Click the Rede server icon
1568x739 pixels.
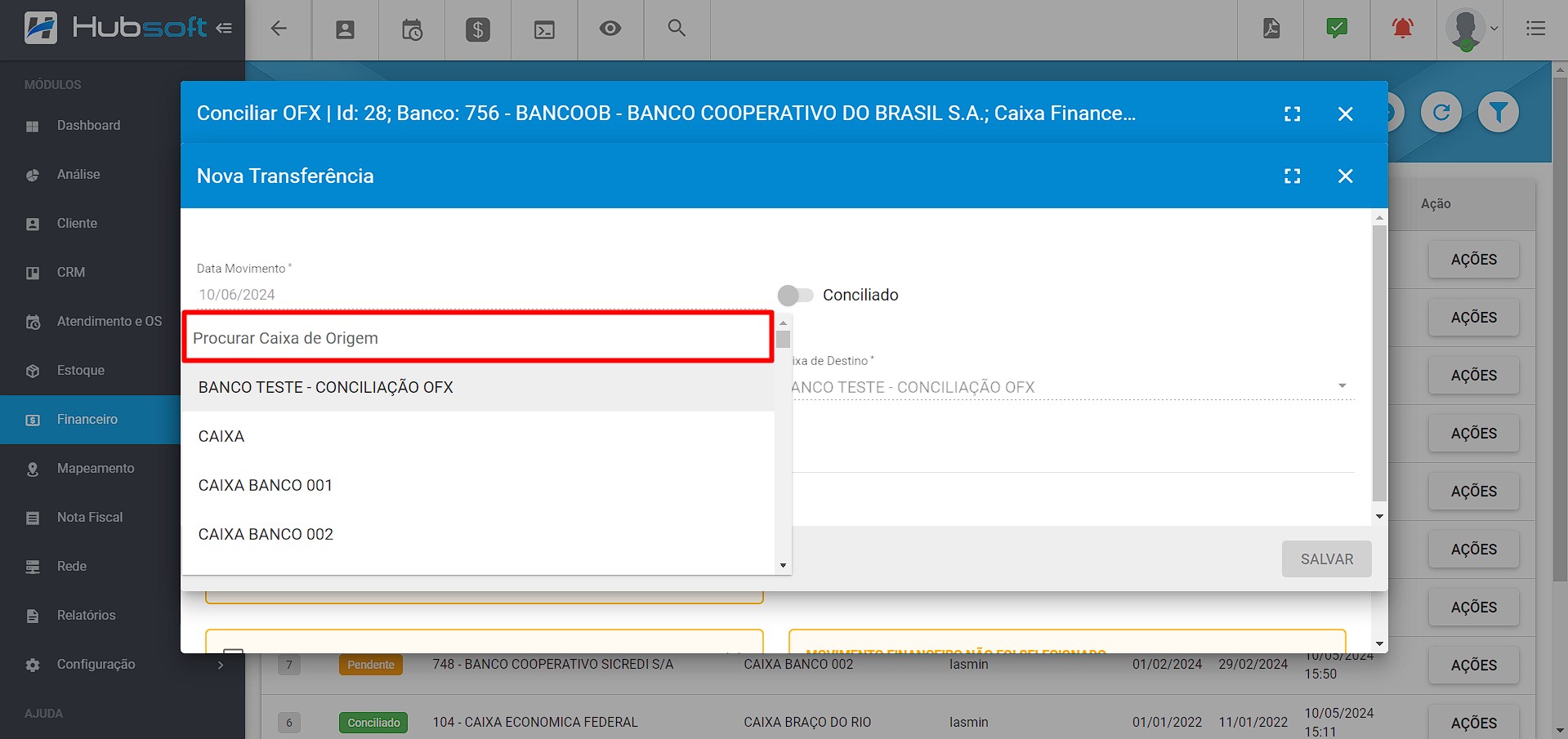(x=33, y=568)
